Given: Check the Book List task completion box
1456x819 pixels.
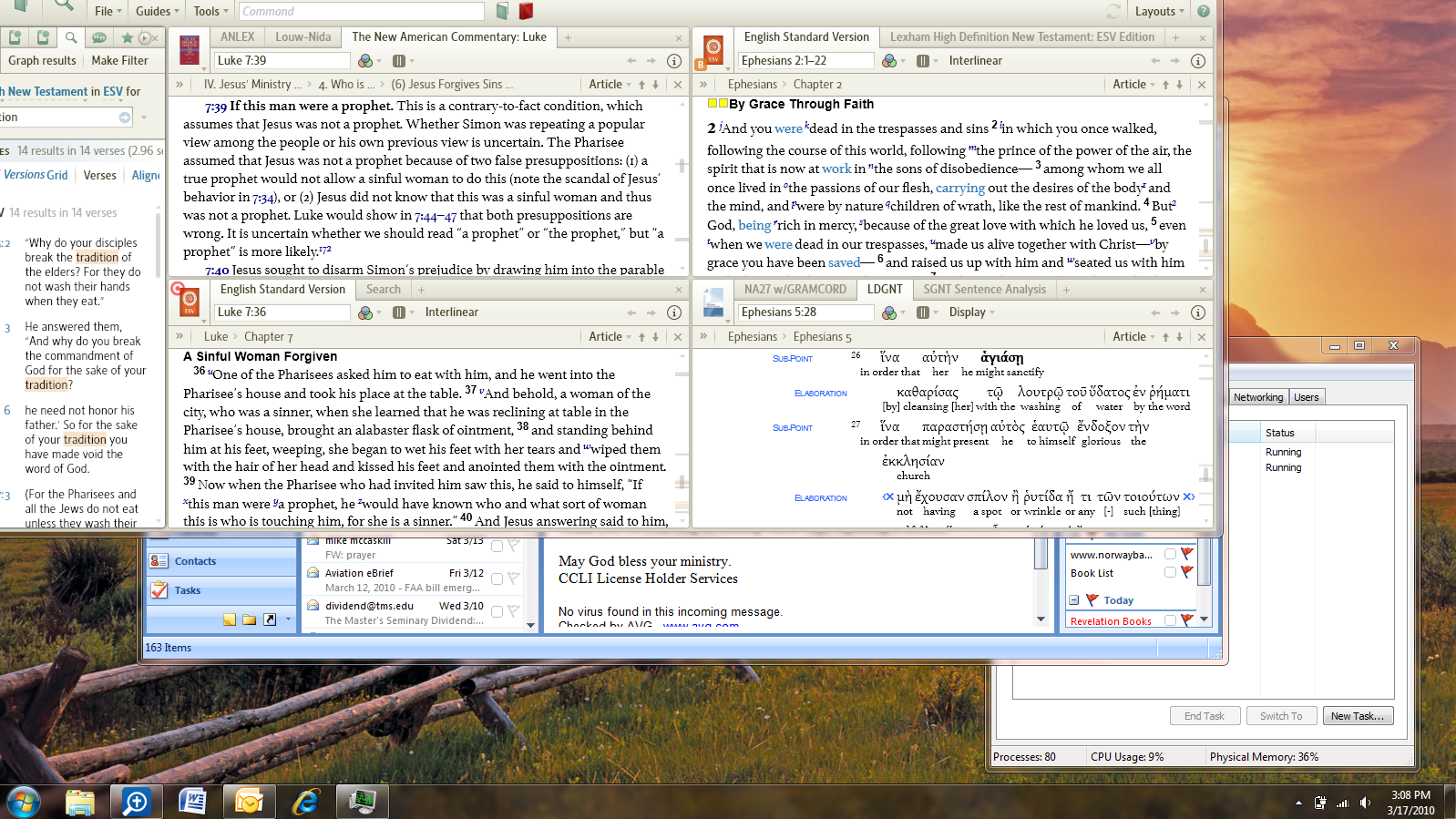Looking at the screenshot, I should [x=1170, y=573].
